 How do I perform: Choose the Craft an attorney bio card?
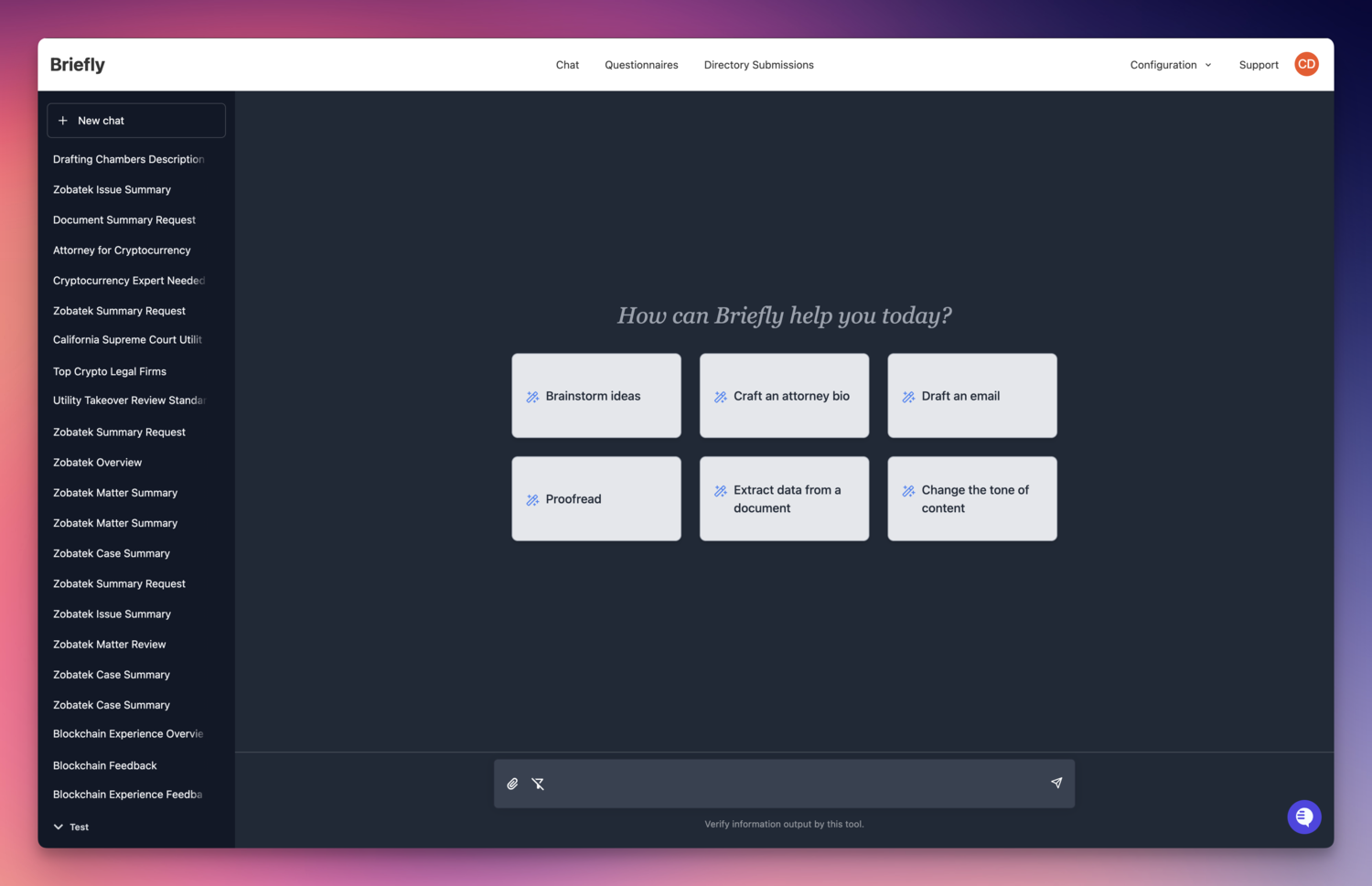(x=784, y=396)
